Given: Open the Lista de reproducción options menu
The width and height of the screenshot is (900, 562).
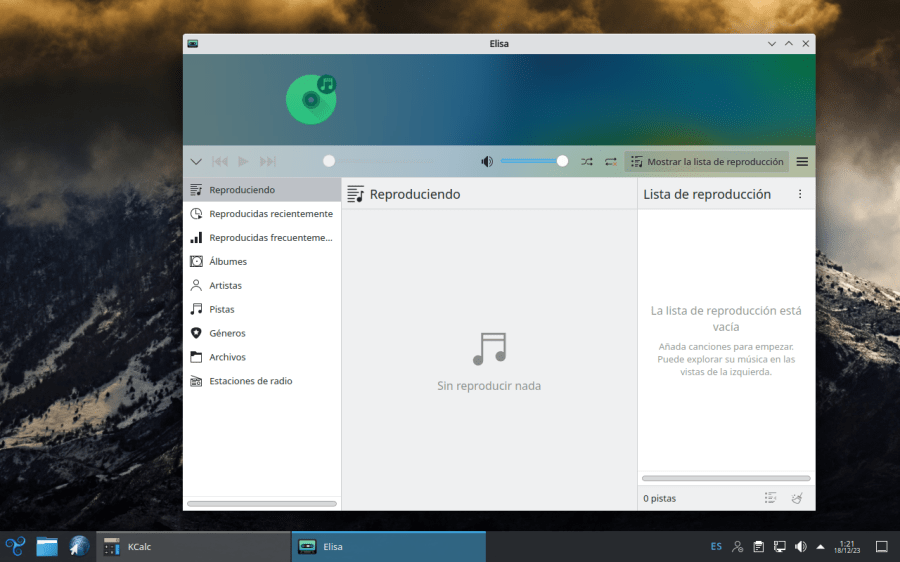Looking at the screenshot, I should coord(799,194).
